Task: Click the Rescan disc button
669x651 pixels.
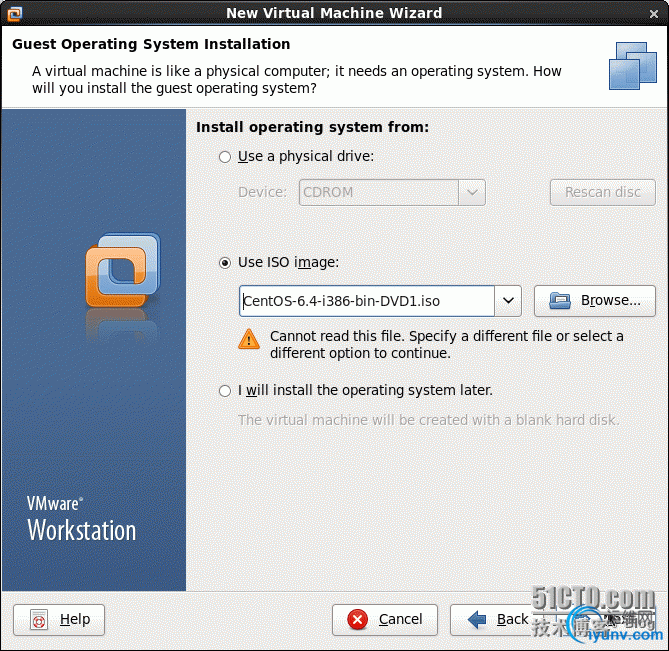Action: tap(602, 192)
